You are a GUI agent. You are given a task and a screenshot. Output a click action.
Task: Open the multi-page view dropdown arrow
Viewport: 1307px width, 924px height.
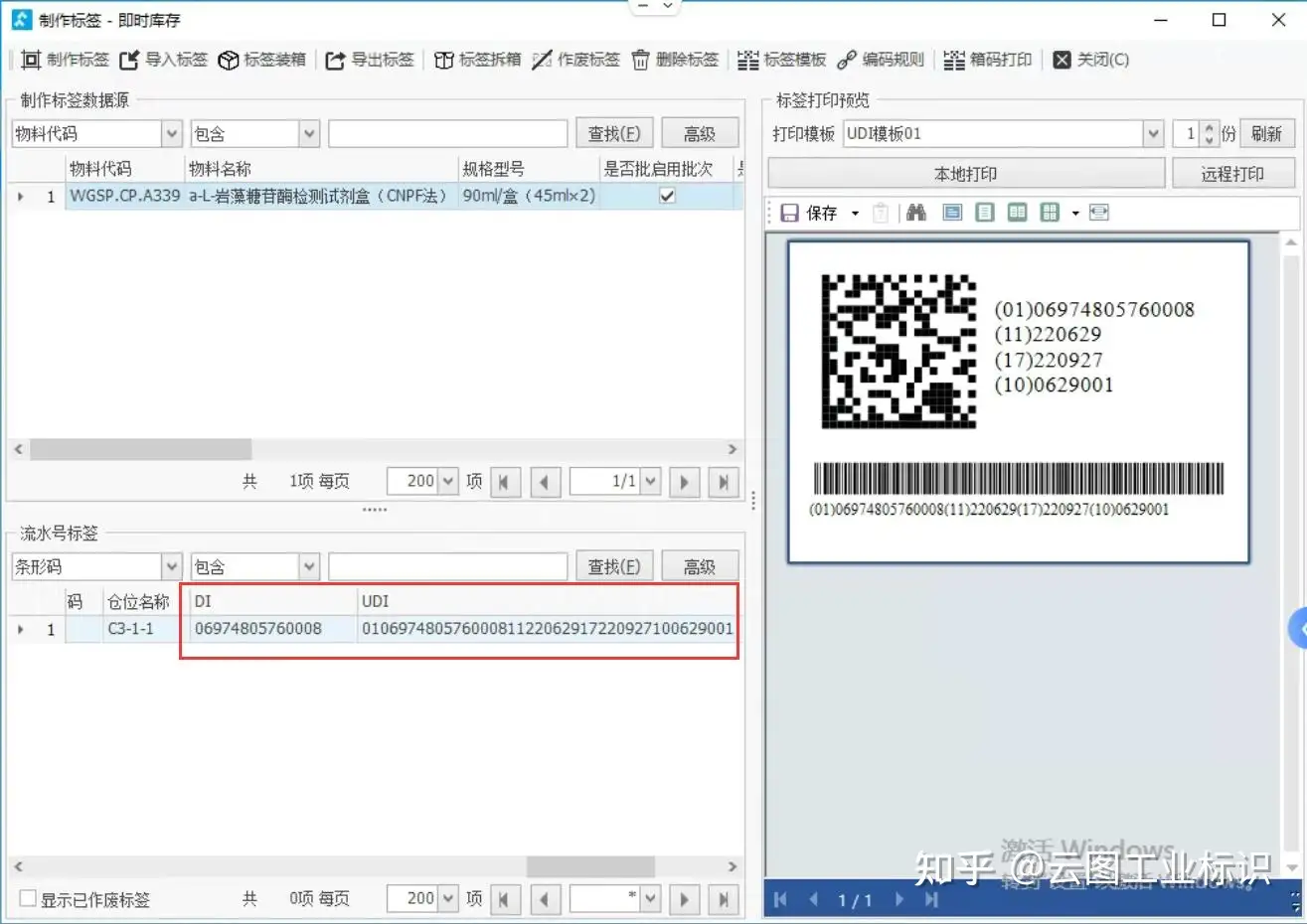point(1075,214)
